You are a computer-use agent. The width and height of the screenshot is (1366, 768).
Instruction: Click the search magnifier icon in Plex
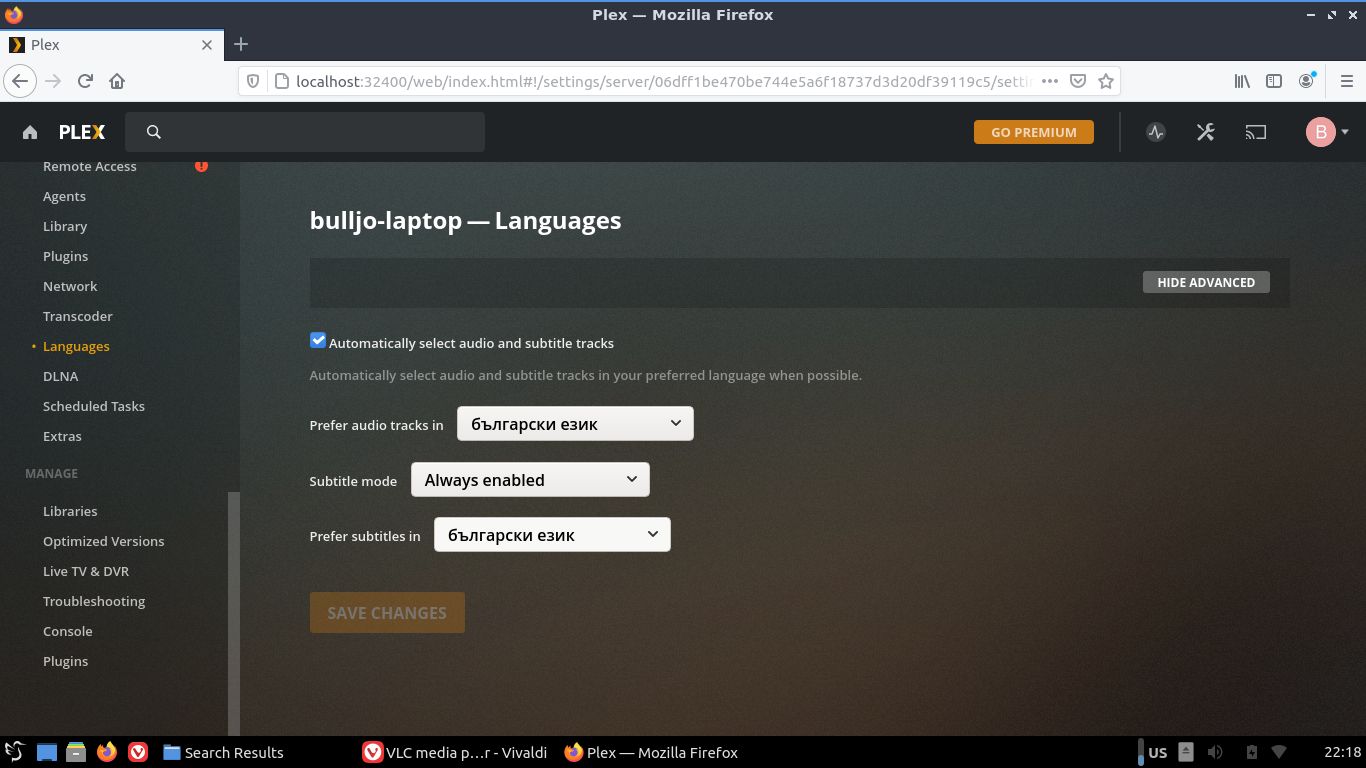pyautogui.click(x=153, y=132)
